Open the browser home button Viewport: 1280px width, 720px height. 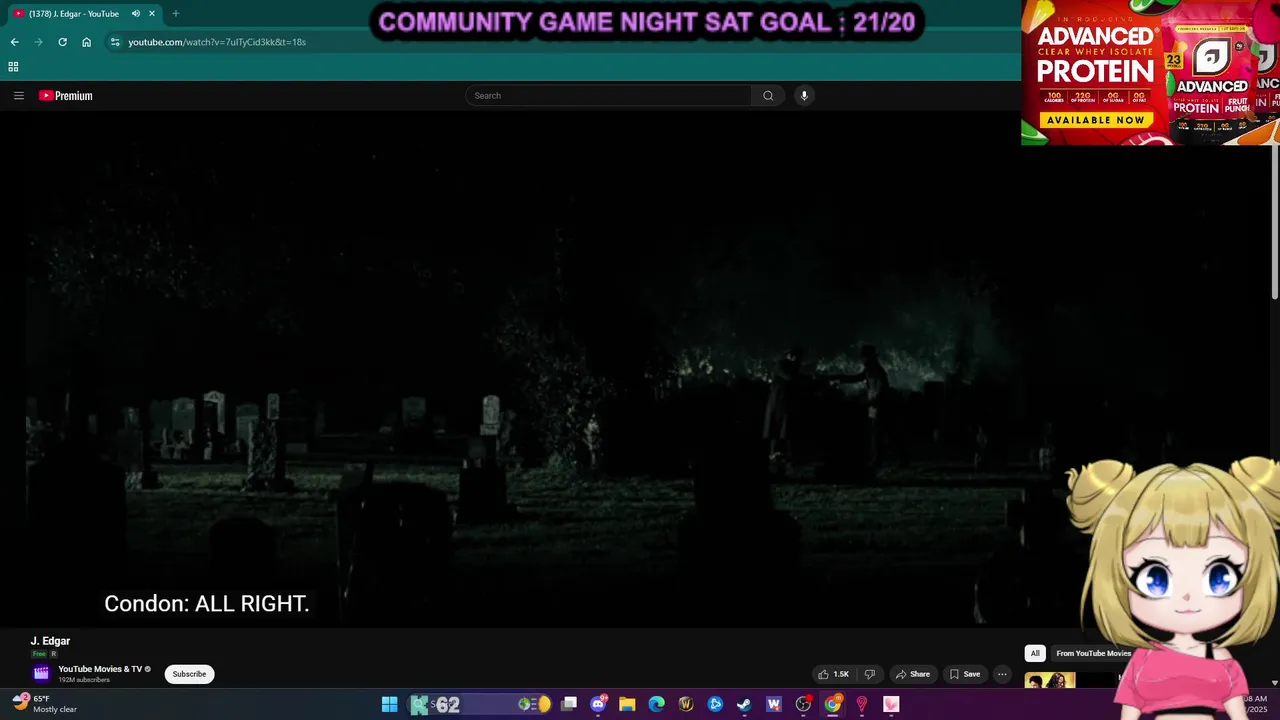click(86, 42)
